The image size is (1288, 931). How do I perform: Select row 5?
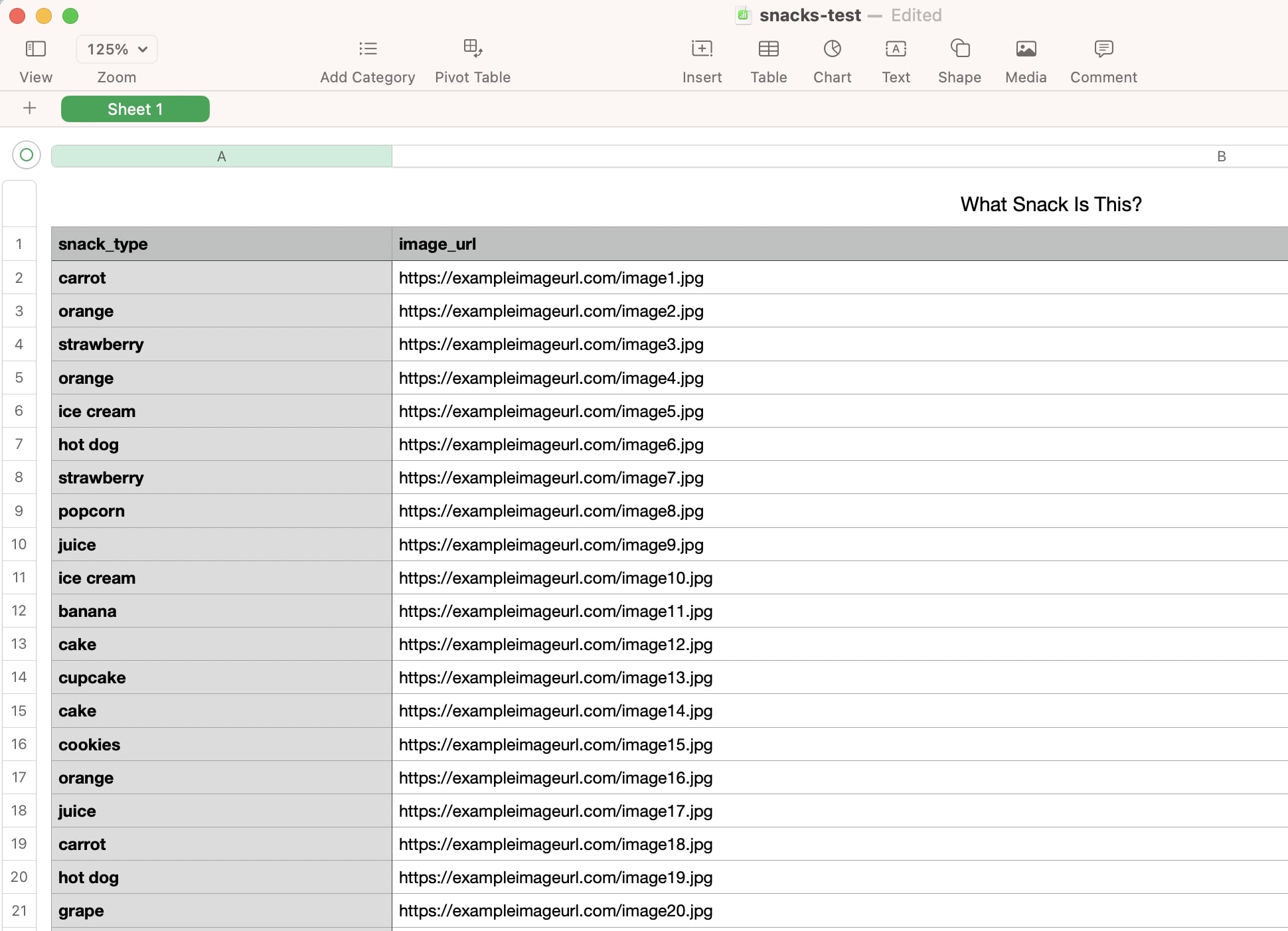click(19, 378)
